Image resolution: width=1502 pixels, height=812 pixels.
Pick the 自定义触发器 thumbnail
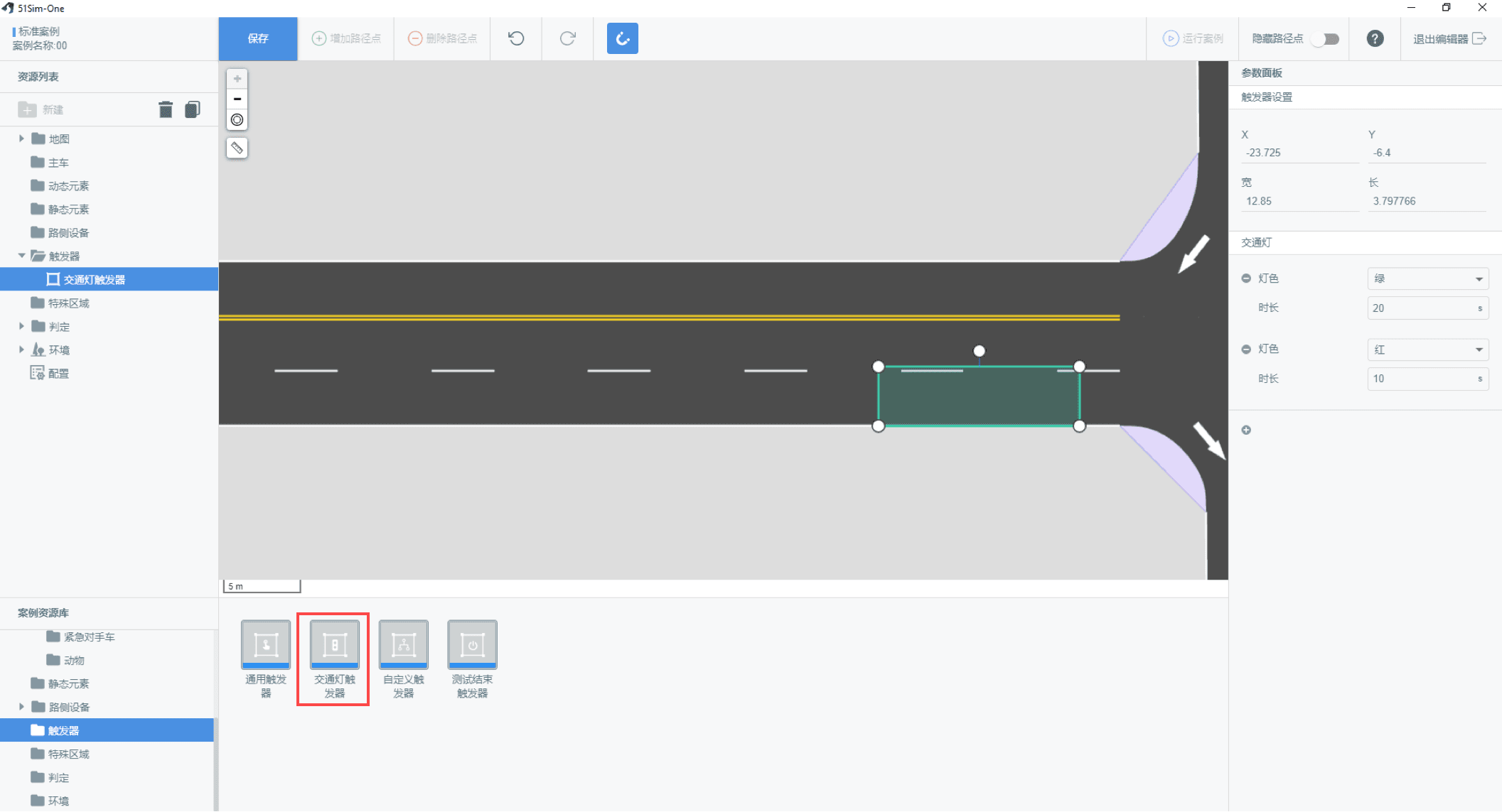404,645
